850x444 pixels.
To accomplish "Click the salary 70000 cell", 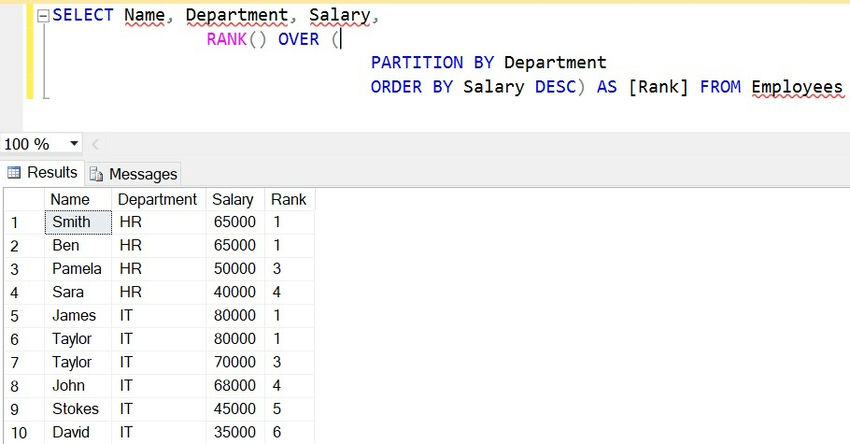I will click(x=235, y=362).
